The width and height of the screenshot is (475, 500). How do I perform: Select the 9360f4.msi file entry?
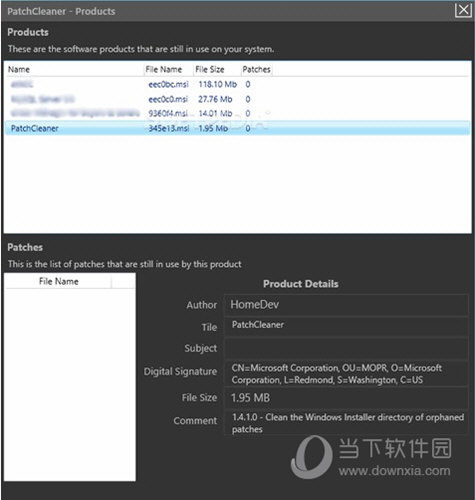tap(168, 114)
